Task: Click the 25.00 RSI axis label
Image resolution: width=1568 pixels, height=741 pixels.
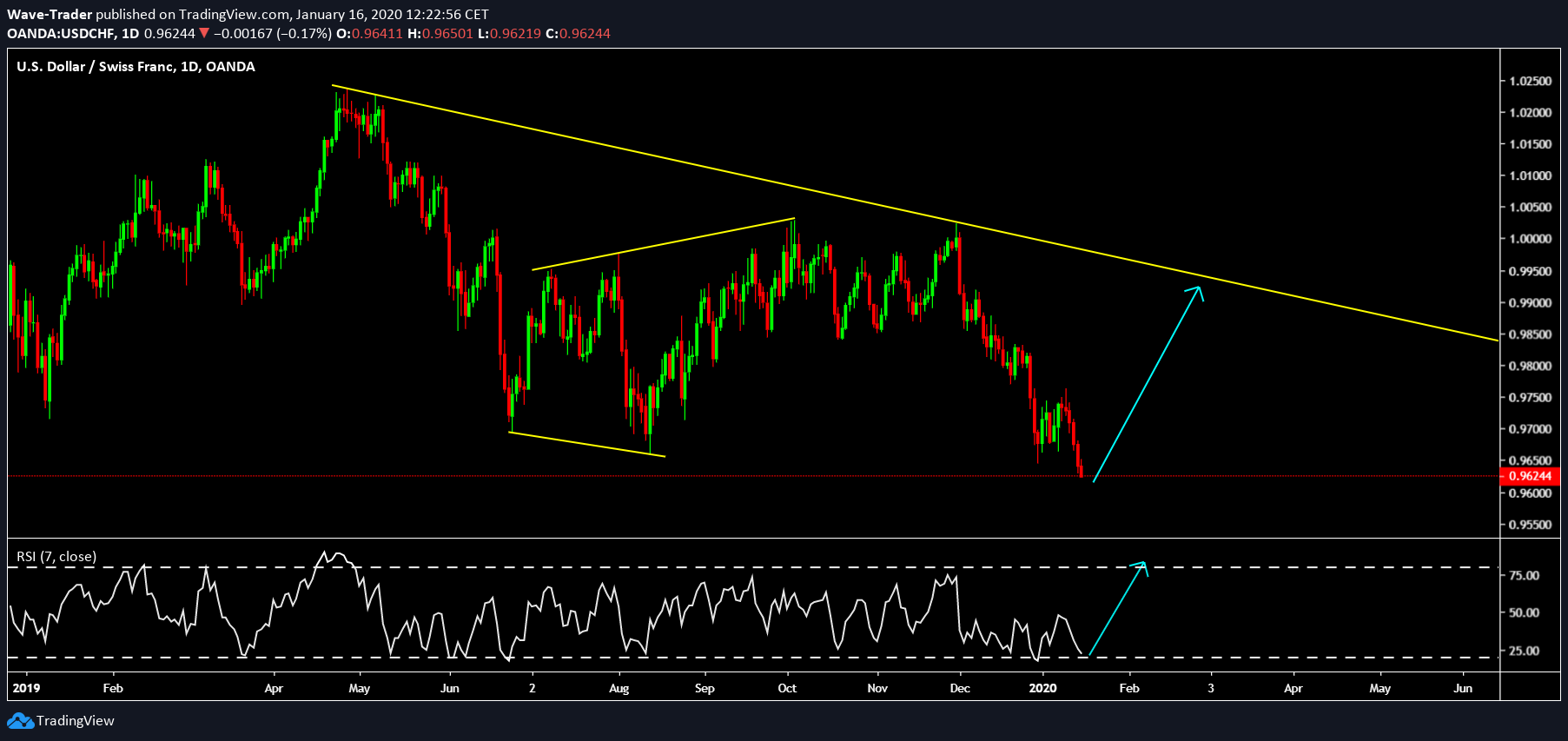Action: pyautogui.click(x=1524, y=651)
